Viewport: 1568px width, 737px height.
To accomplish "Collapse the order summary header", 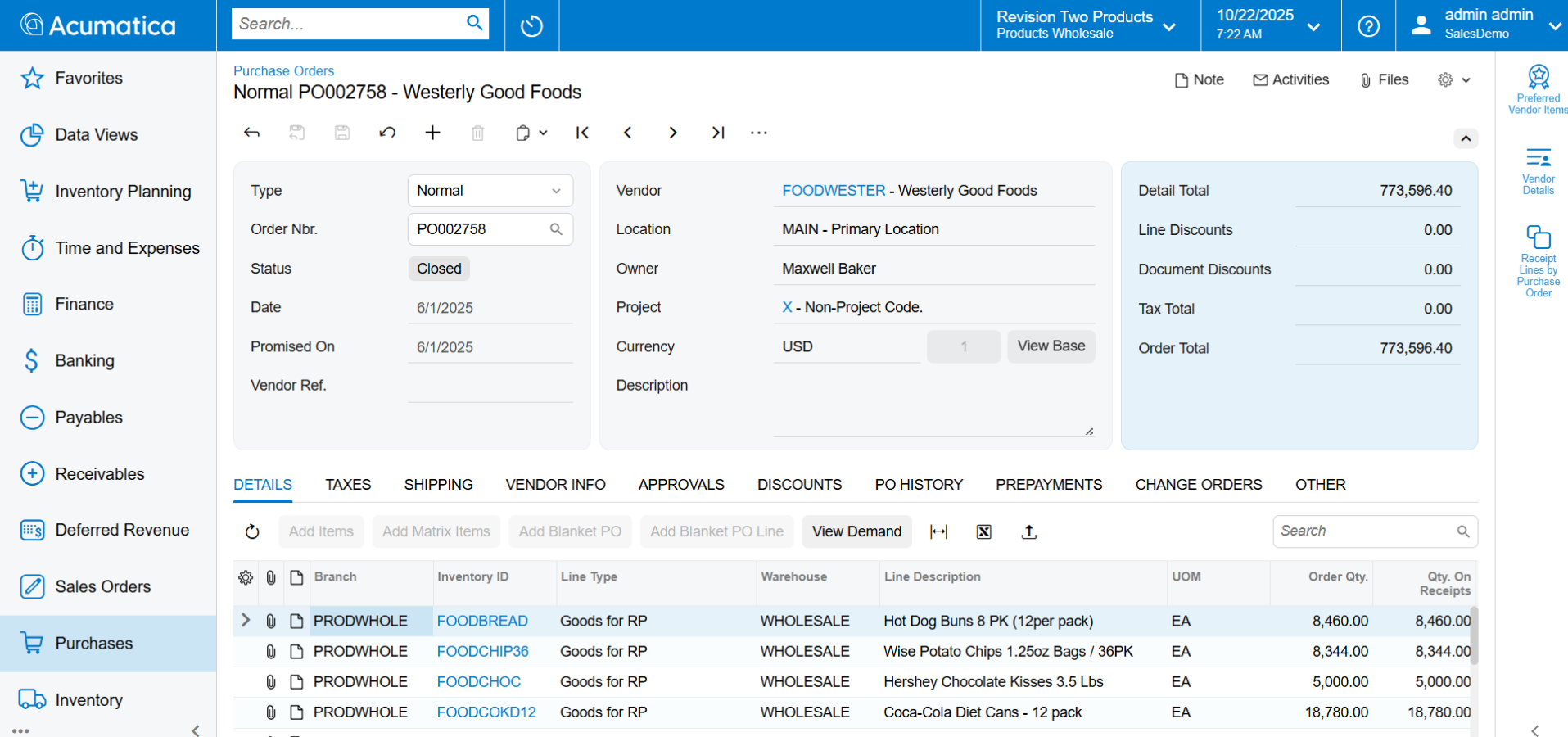I will pos(1466,138).
